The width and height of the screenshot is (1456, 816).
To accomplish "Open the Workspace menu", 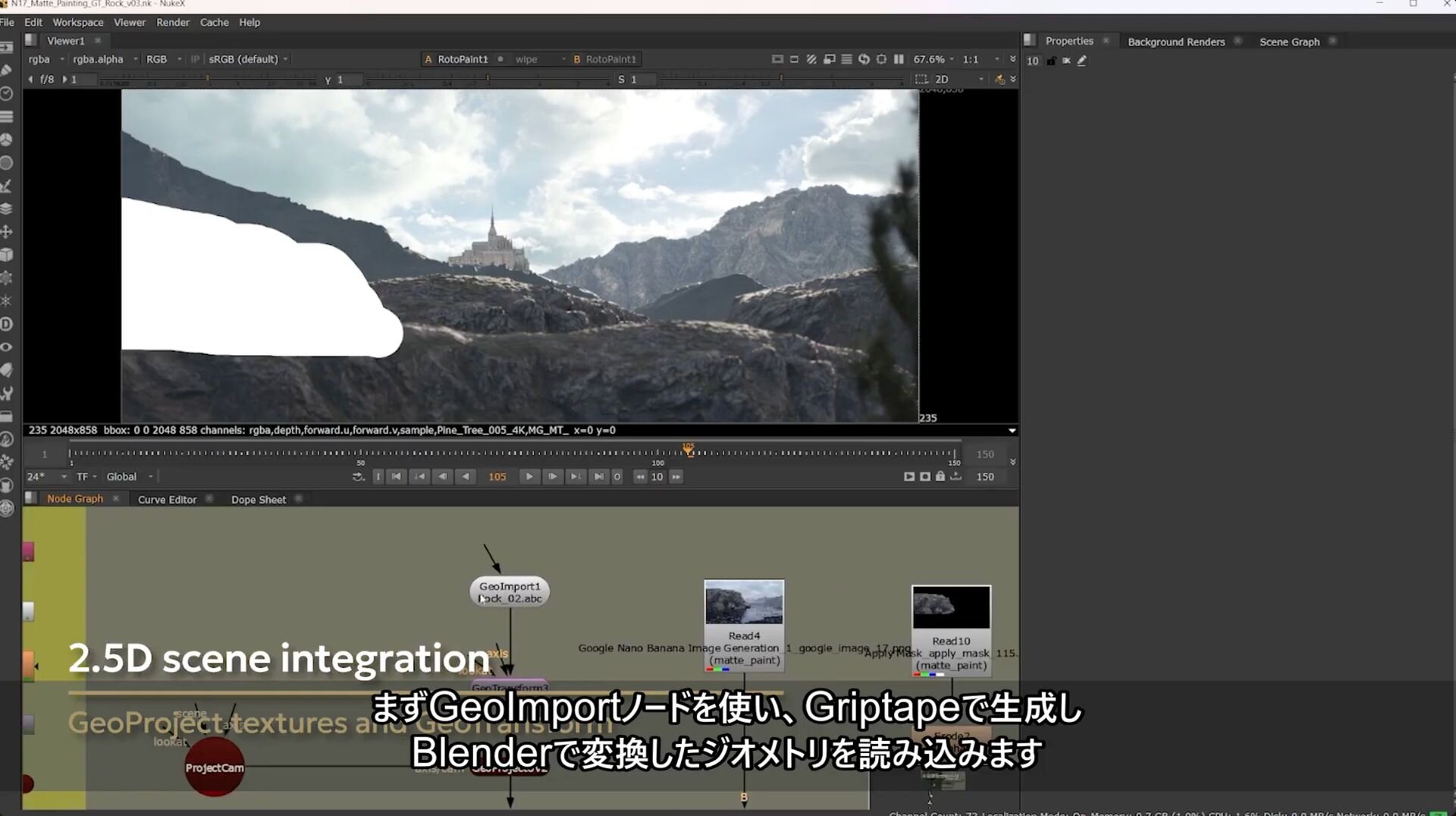I will (x=78, y=23).
